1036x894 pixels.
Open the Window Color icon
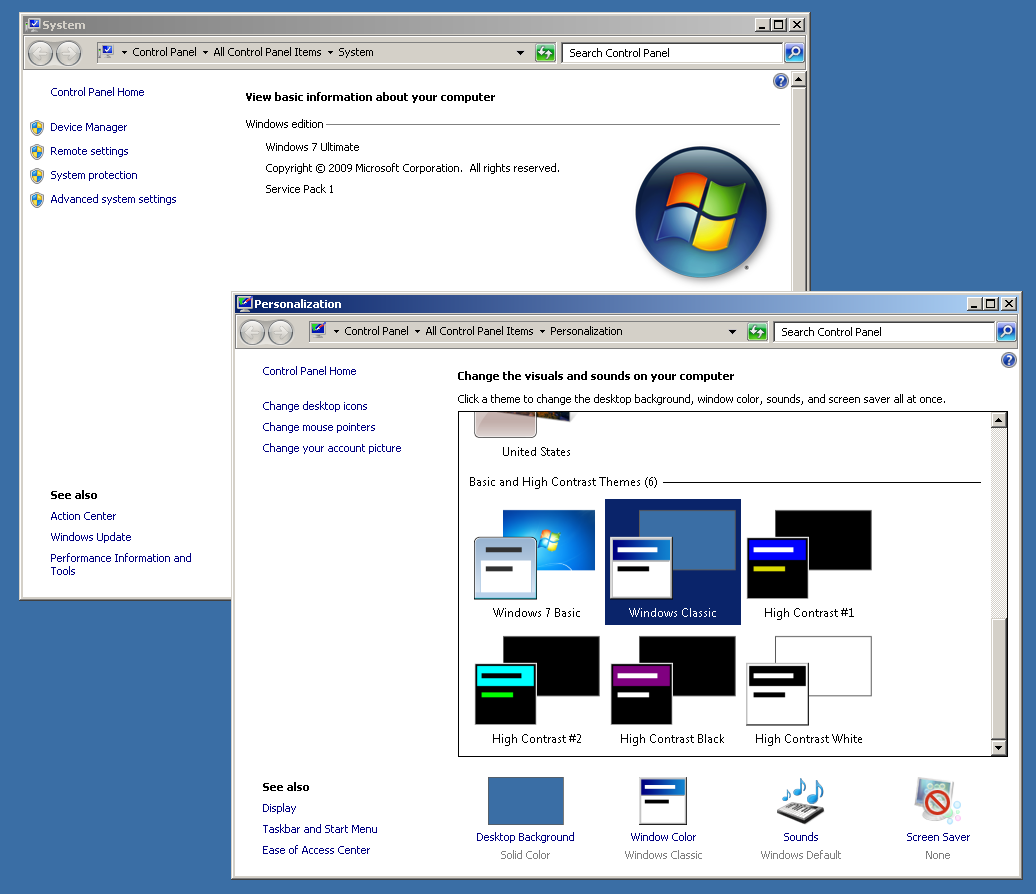point(663,802)
